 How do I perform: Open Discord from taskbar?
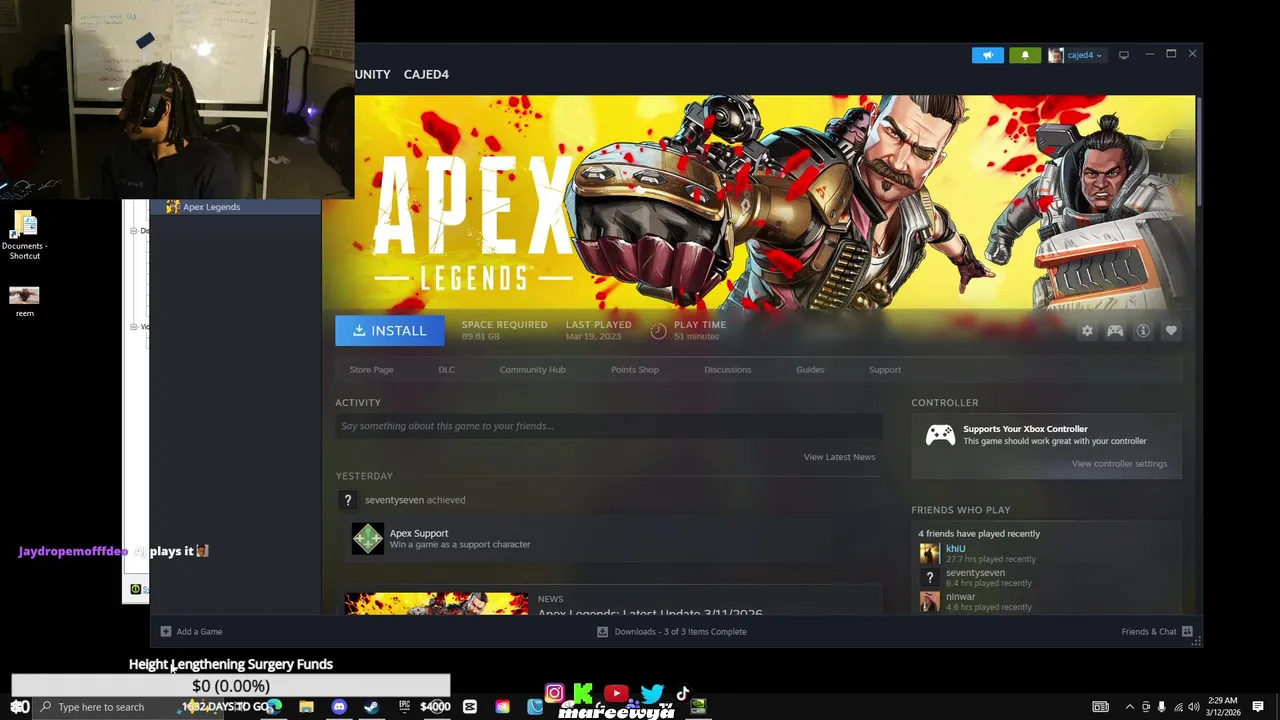[x=339, y=707]
